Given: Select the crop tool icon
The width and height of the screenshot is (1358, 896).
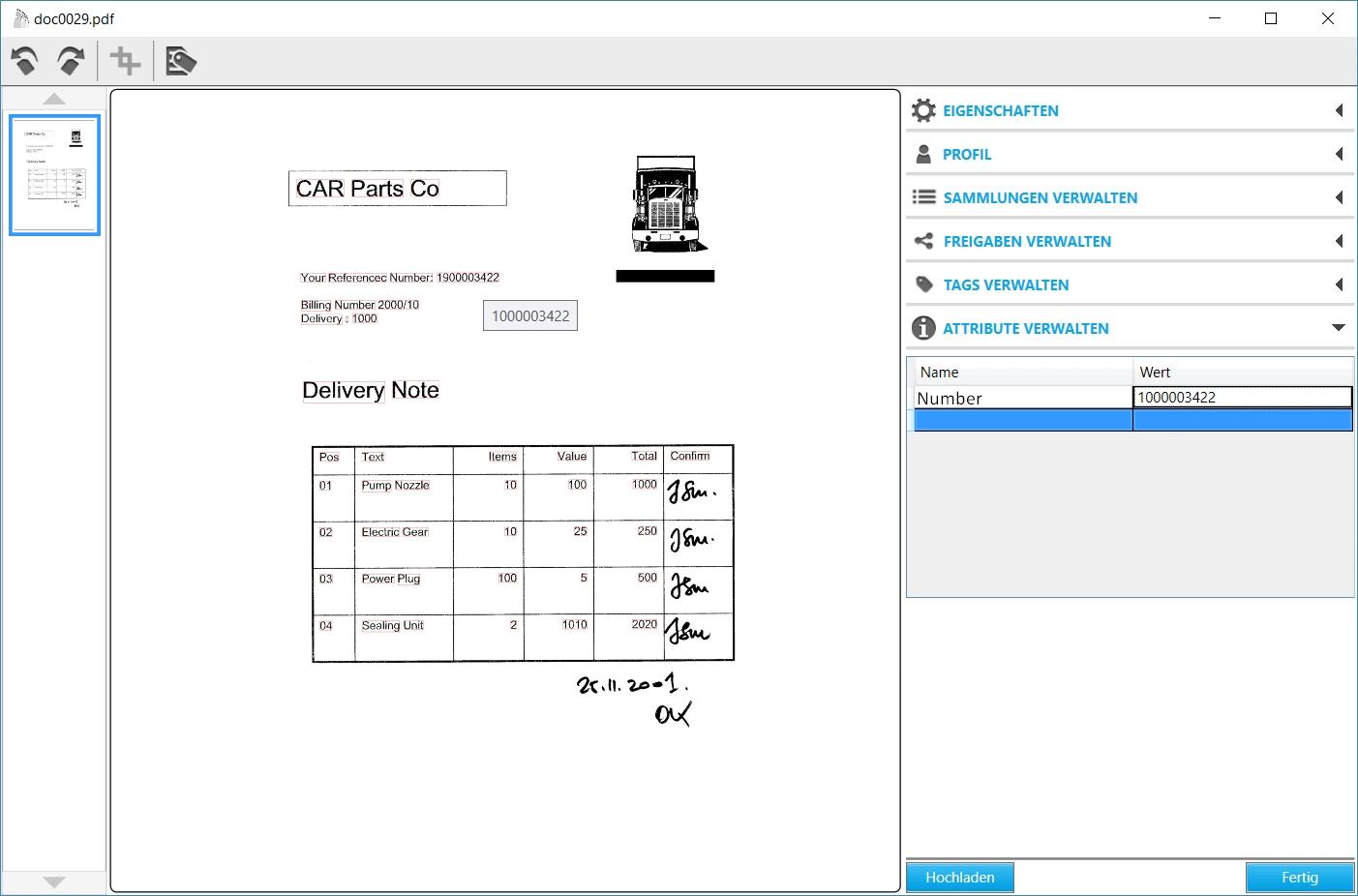Looking at the screenshot, I should point(126,62).
